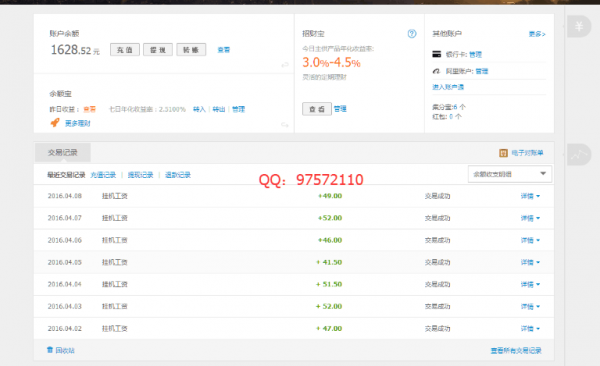
Task: Click the trash bin icon beside 回收站
Action: pyautogui.click(x=50, y=350)
